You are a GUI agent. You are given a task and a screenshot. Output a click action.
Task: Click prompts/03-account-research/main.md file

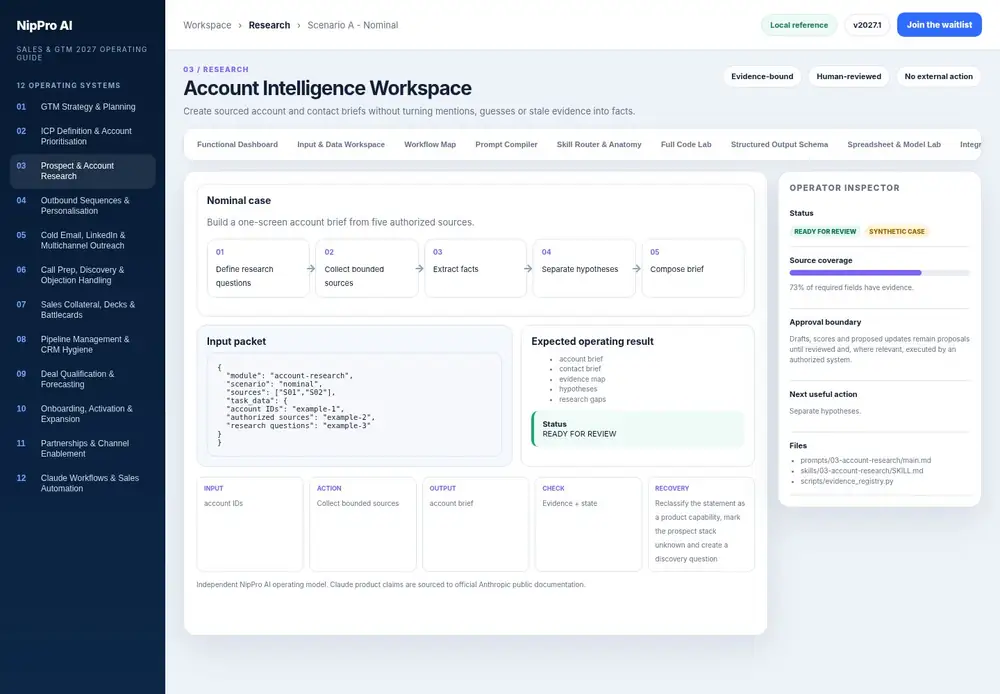point(865,460)
